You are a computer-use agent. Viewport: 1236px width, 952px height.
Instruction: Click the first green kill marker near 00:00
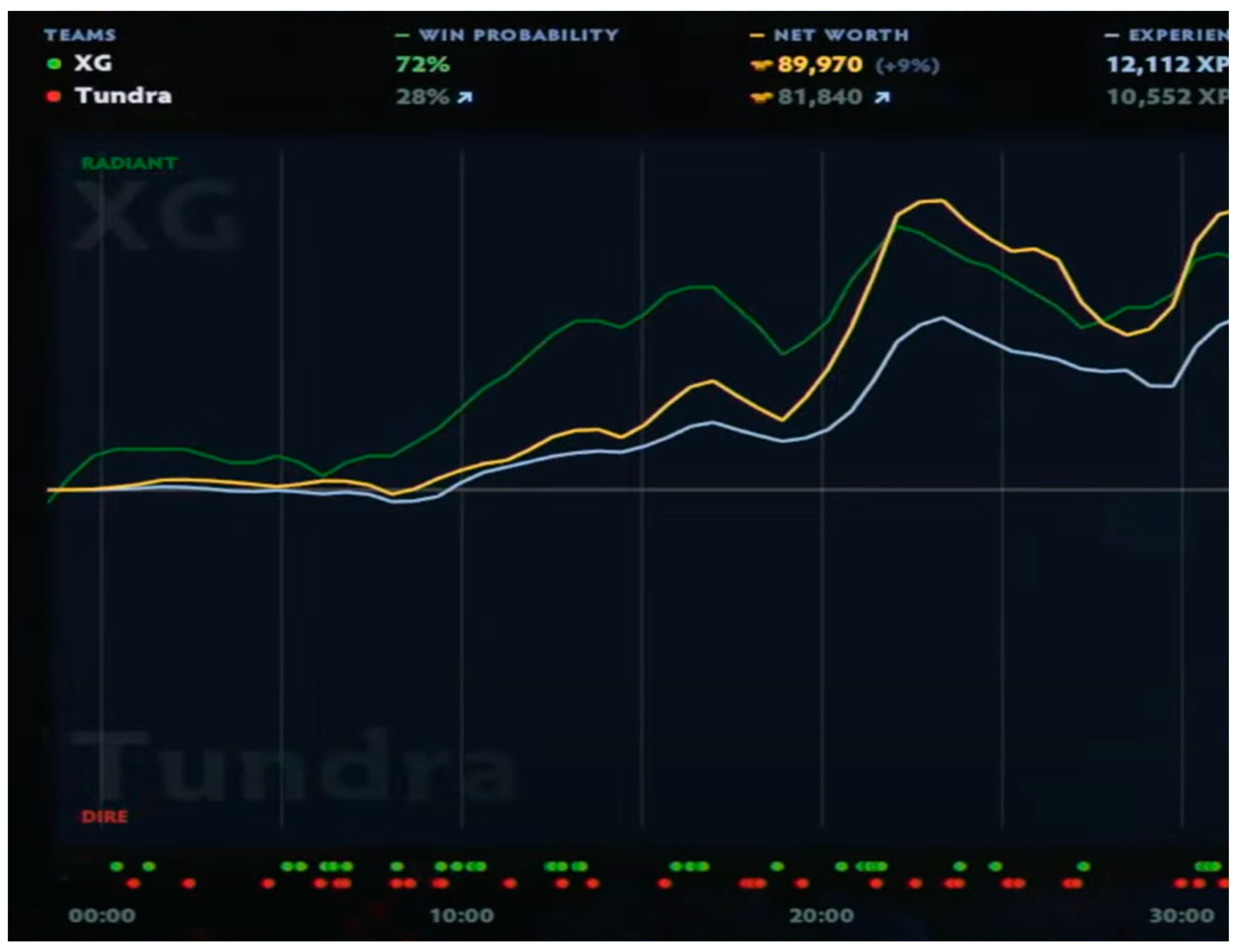(117, 866)
